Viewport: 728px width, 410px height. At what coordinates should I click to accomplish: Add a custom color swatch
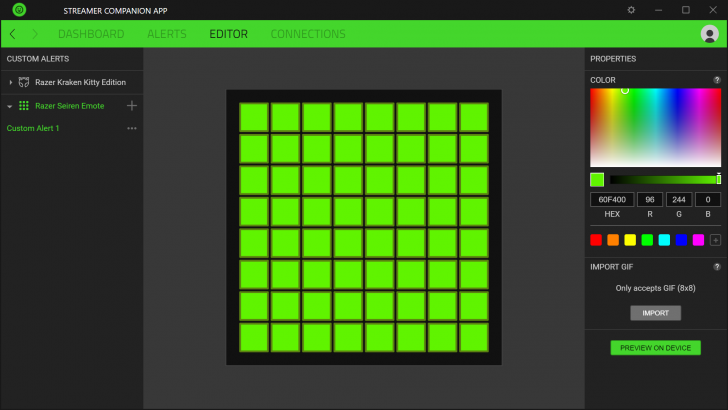(715, 240)
